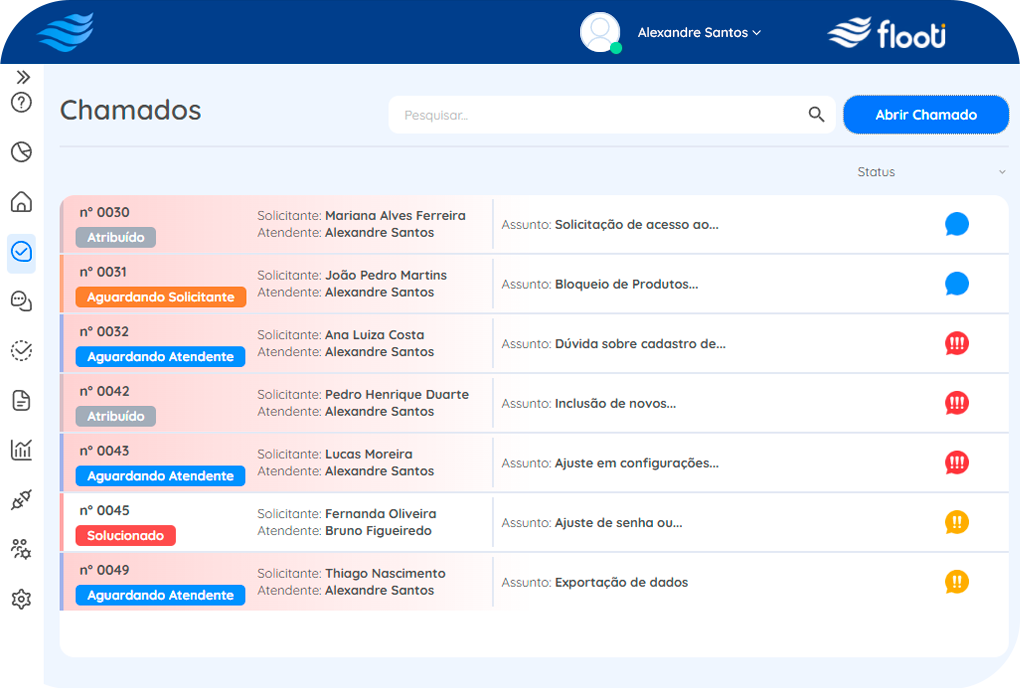Image resolution: width=1020 pixels, height=689 pixels.
Task: Click the Solucionado status badge on 0045
Action: [x=125, y=536]
